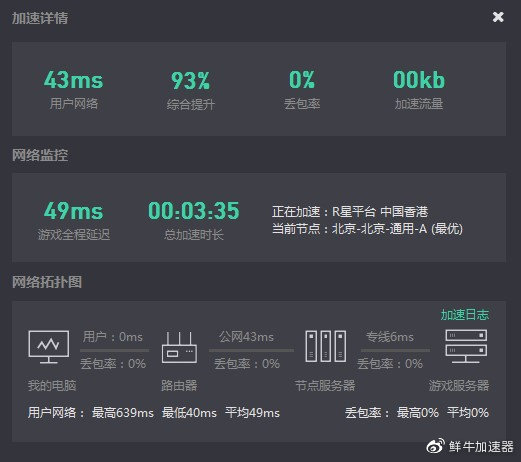
Task: Click the 鲜牛加速器 watermark text
Action: [481, 447]
